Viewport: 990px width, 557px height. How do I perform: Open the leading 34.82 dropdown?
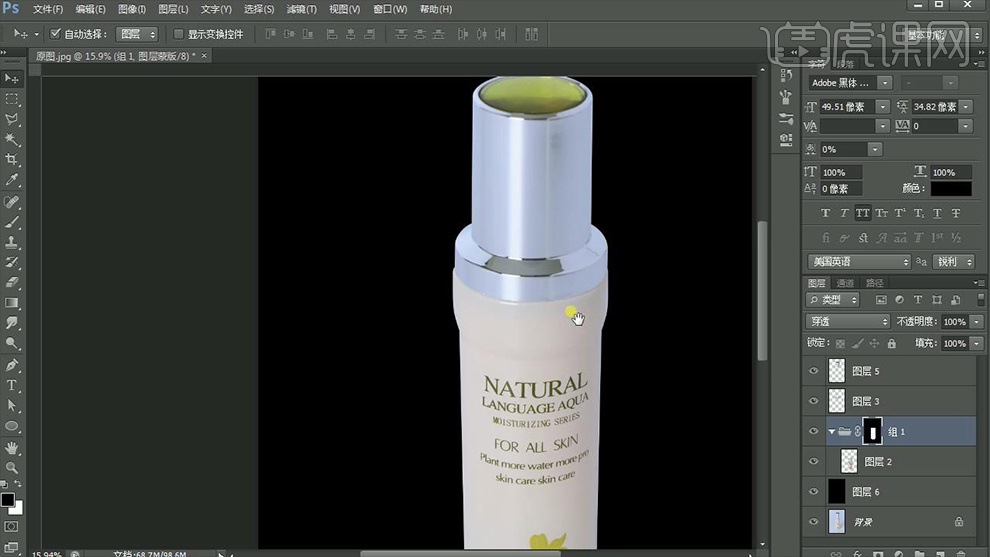(965, 107)
